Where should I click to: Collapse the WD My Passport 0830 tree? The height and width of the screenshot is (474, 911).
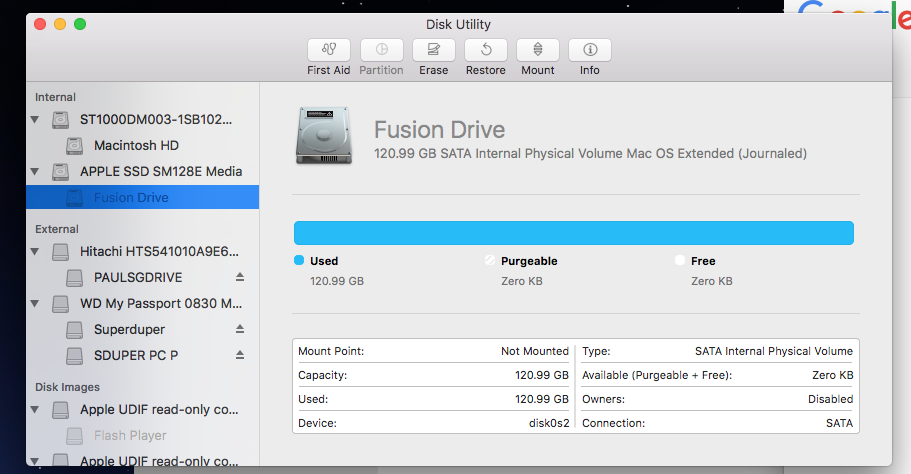pos(35,304)
